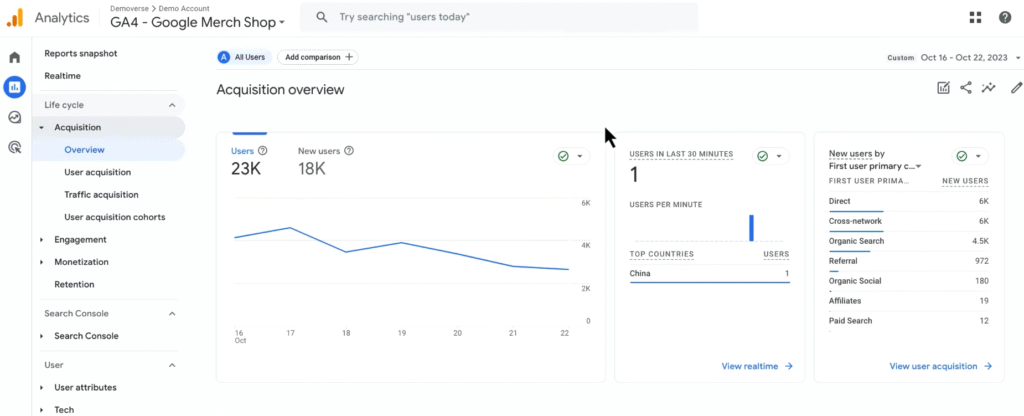Click the Add comparison button
Image resolution: width=1024 pixels, height=416 pixels.
tap(318, 57)
